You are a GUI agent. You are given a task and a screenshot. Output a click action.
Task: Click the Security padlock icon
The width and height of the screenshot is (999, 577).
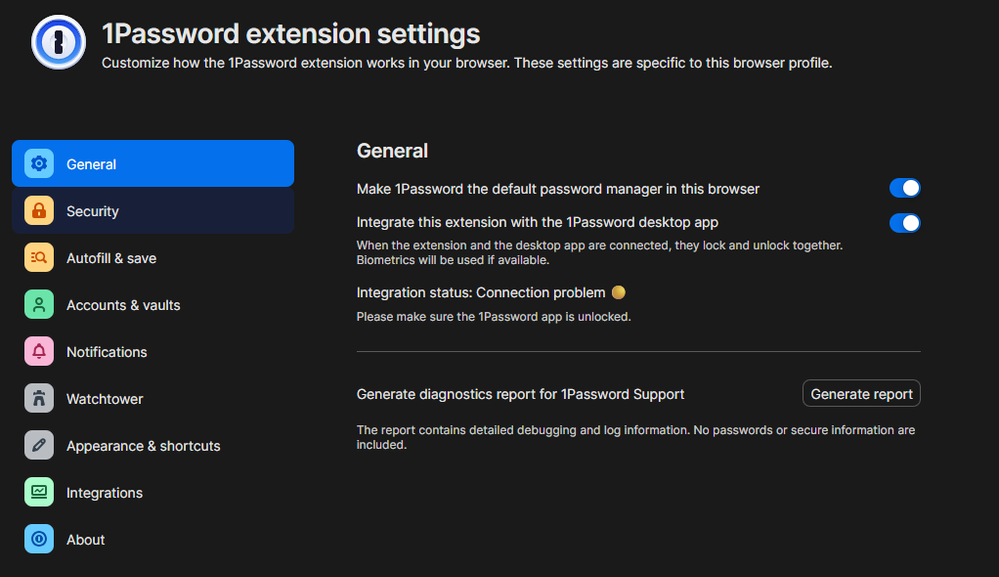[39, 211]
